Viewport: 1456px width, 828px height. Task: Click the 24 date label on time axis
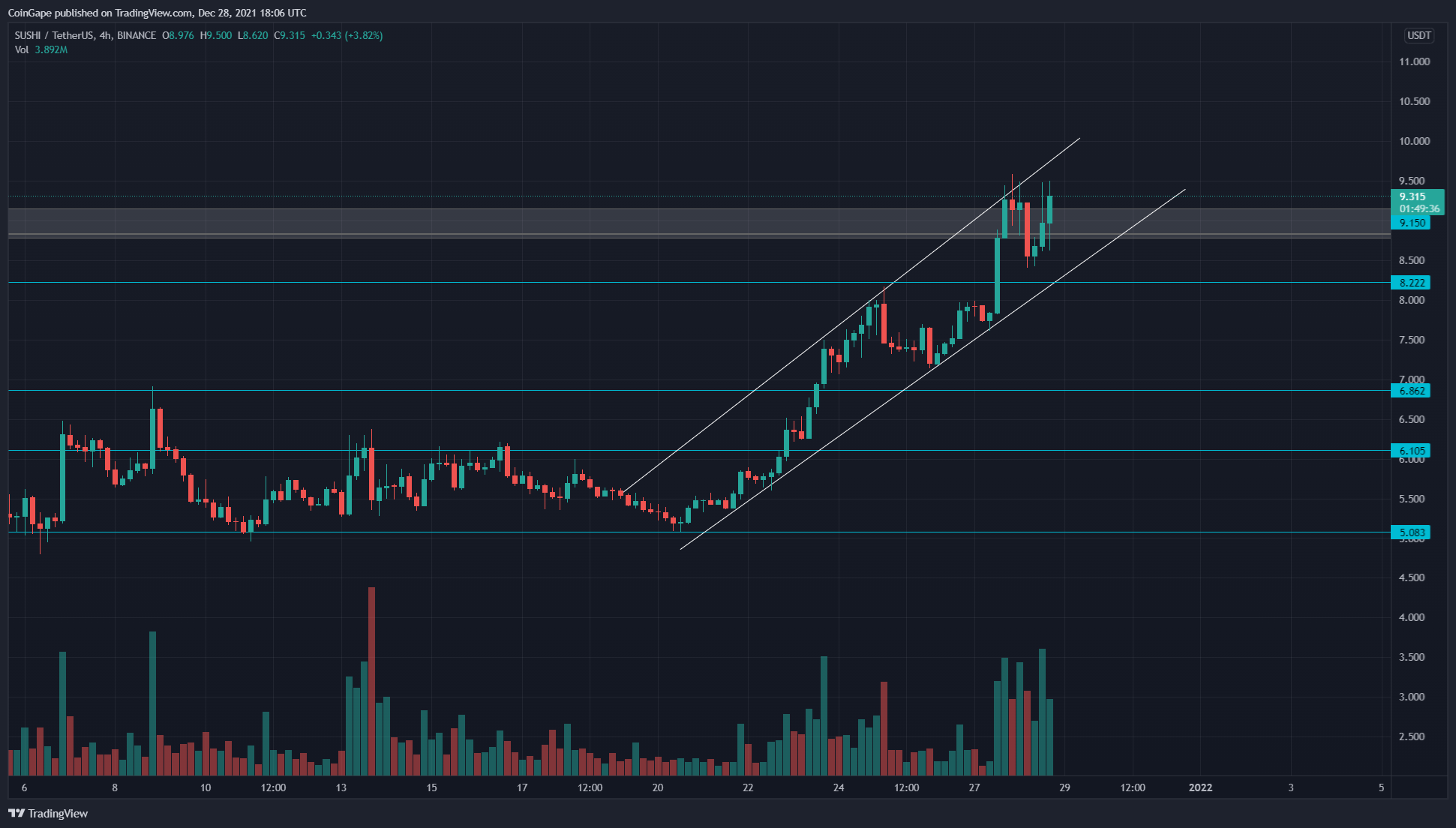[839, 787]
